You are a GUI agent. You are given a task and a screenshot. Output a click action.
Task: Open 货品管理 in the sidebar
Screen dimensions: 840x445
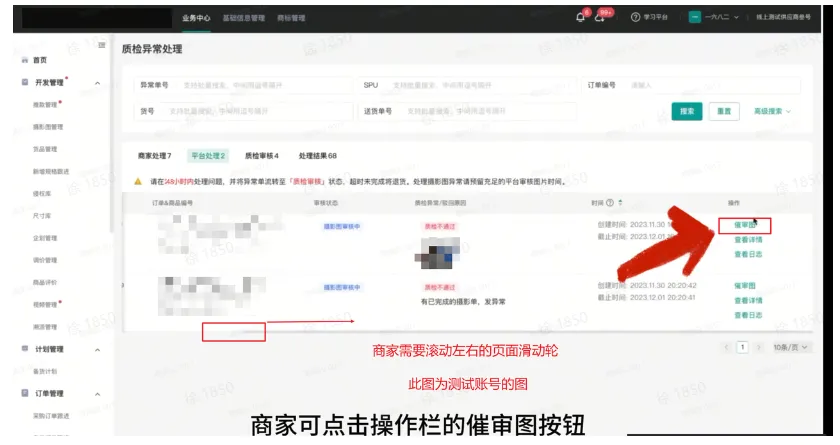pos(45,149)
